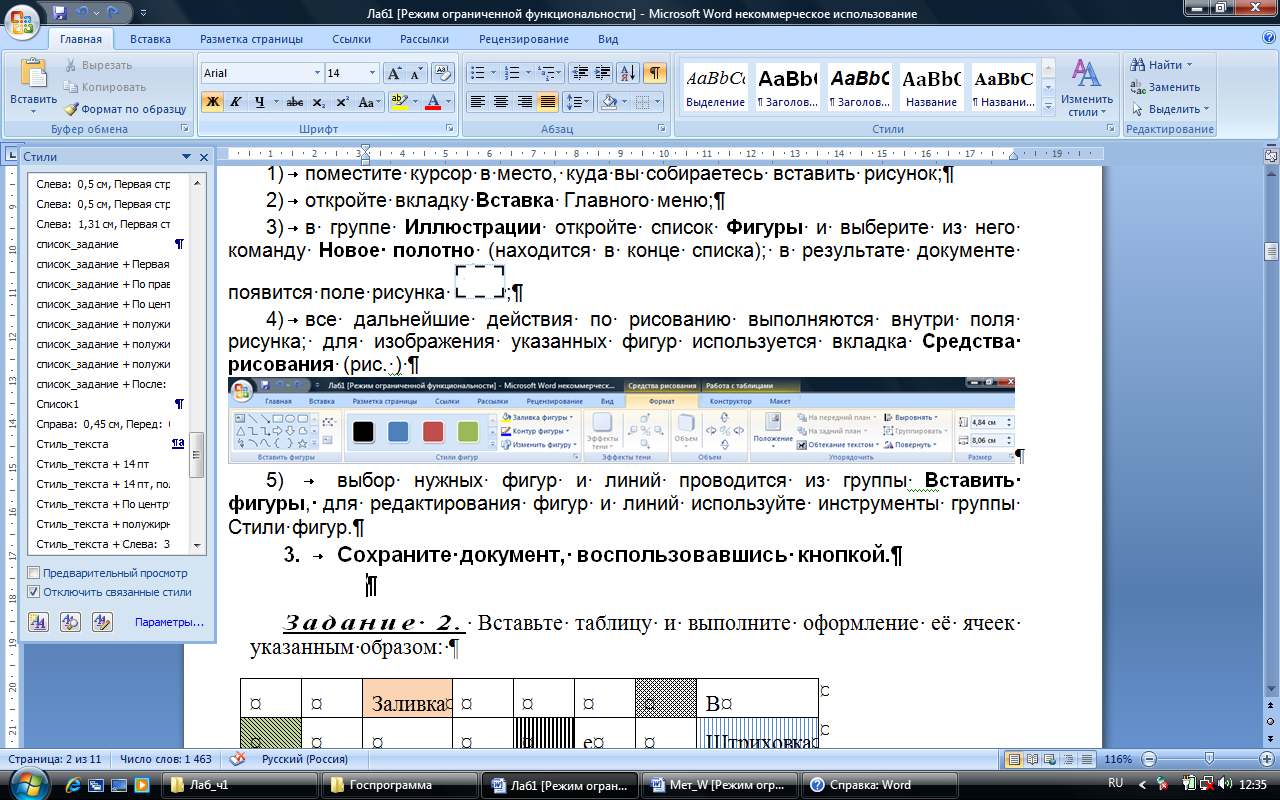Decrease paragraph indent
1280x800 pixels.
click(580, 73)
